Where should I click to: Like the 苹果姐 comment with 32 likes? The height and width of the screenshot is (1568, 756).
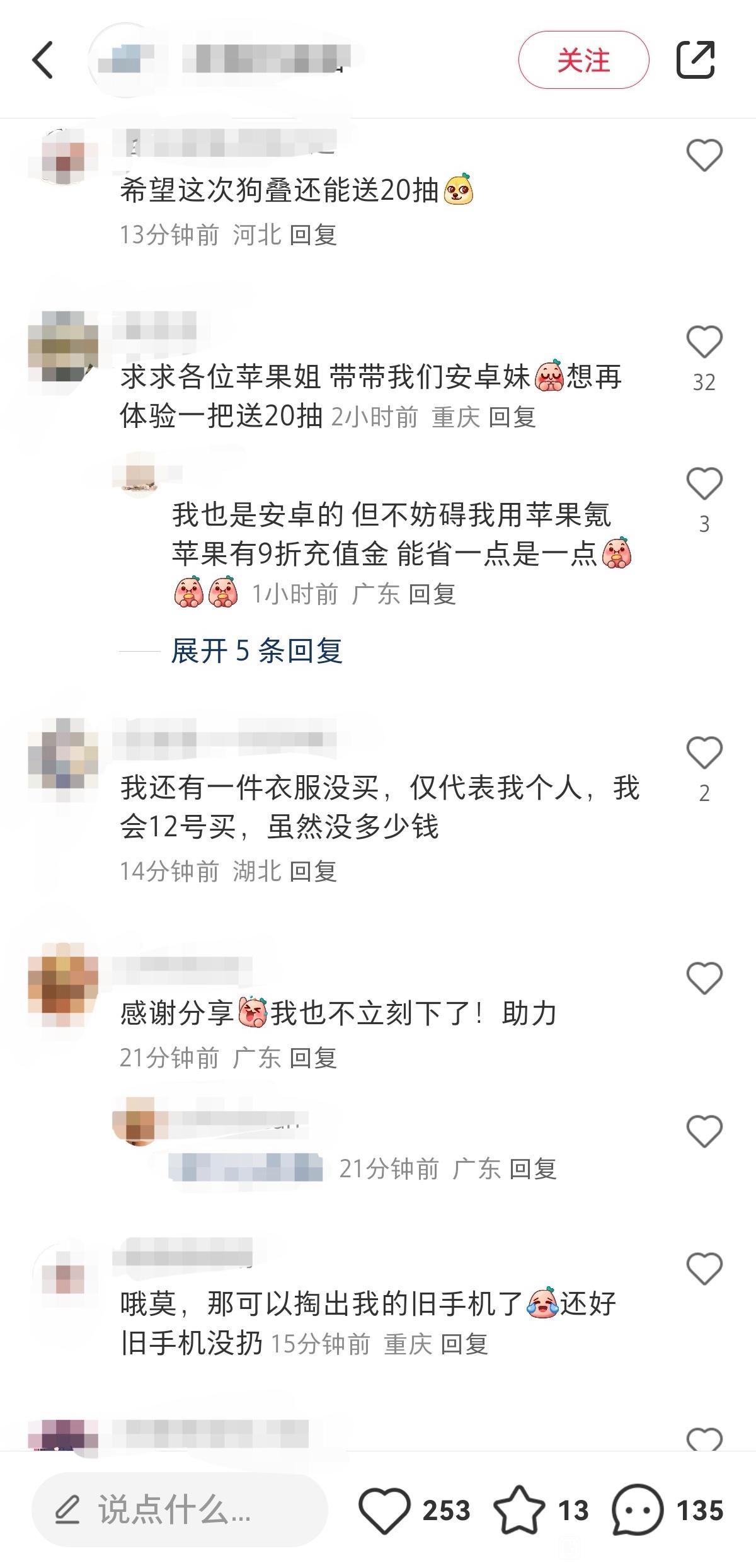coord(704,342)
